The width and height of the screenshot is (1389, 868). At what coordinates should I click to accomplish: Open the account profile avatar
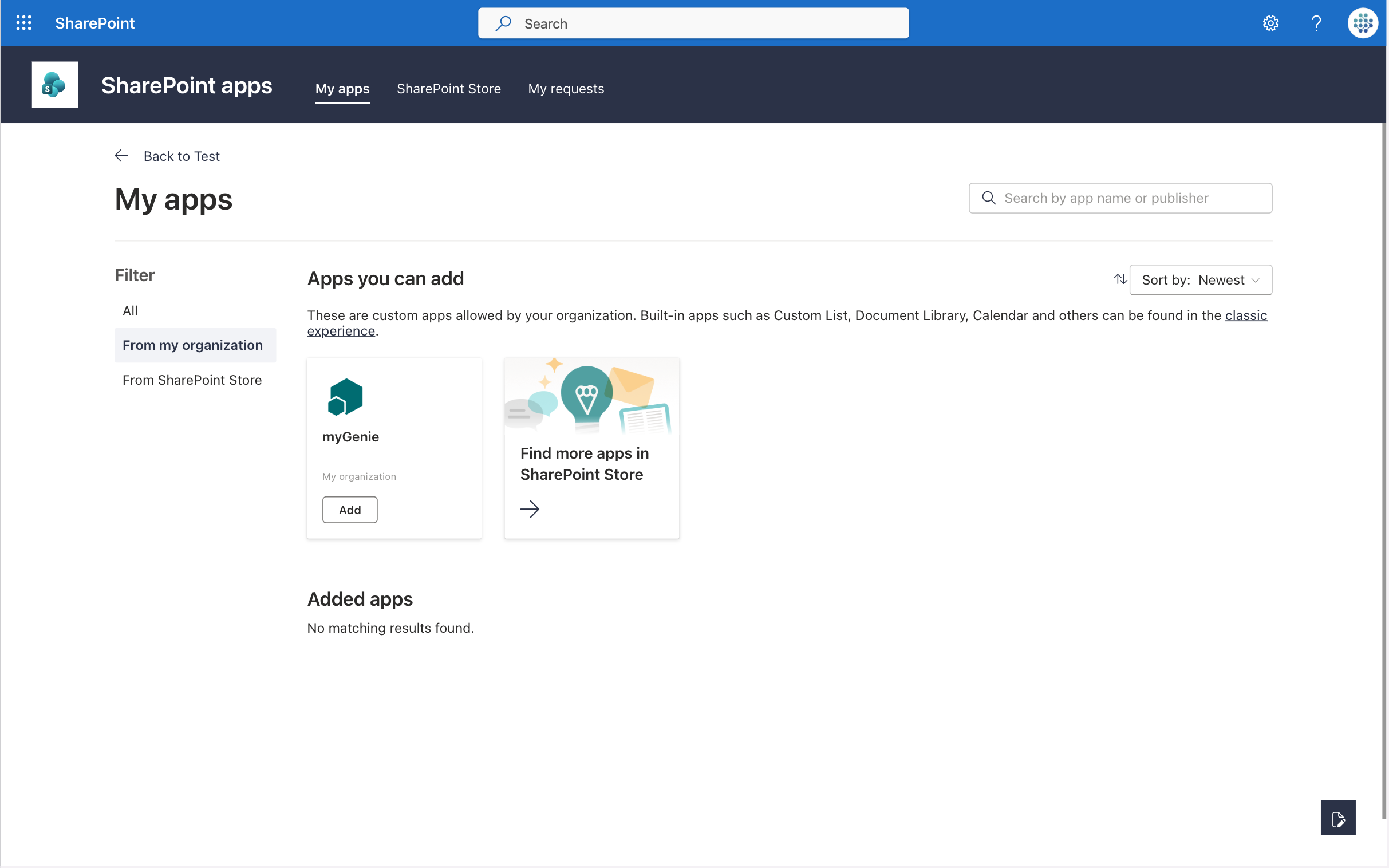click(x=1363, y=23)
